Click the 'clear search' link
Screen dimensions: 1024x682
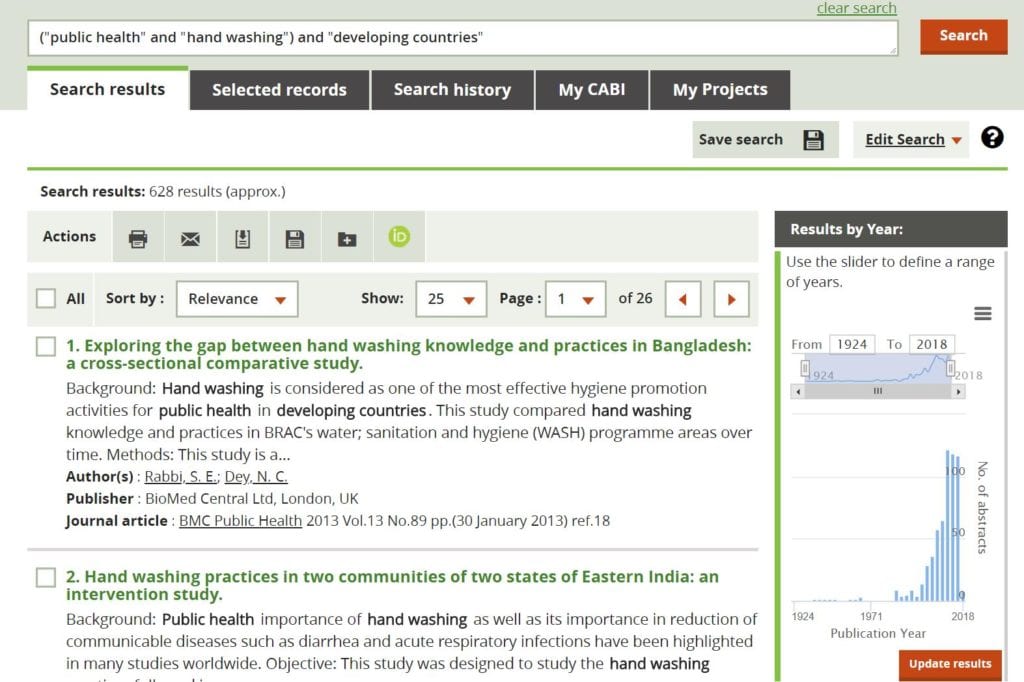pyautogui.click(x=856, y=9)
